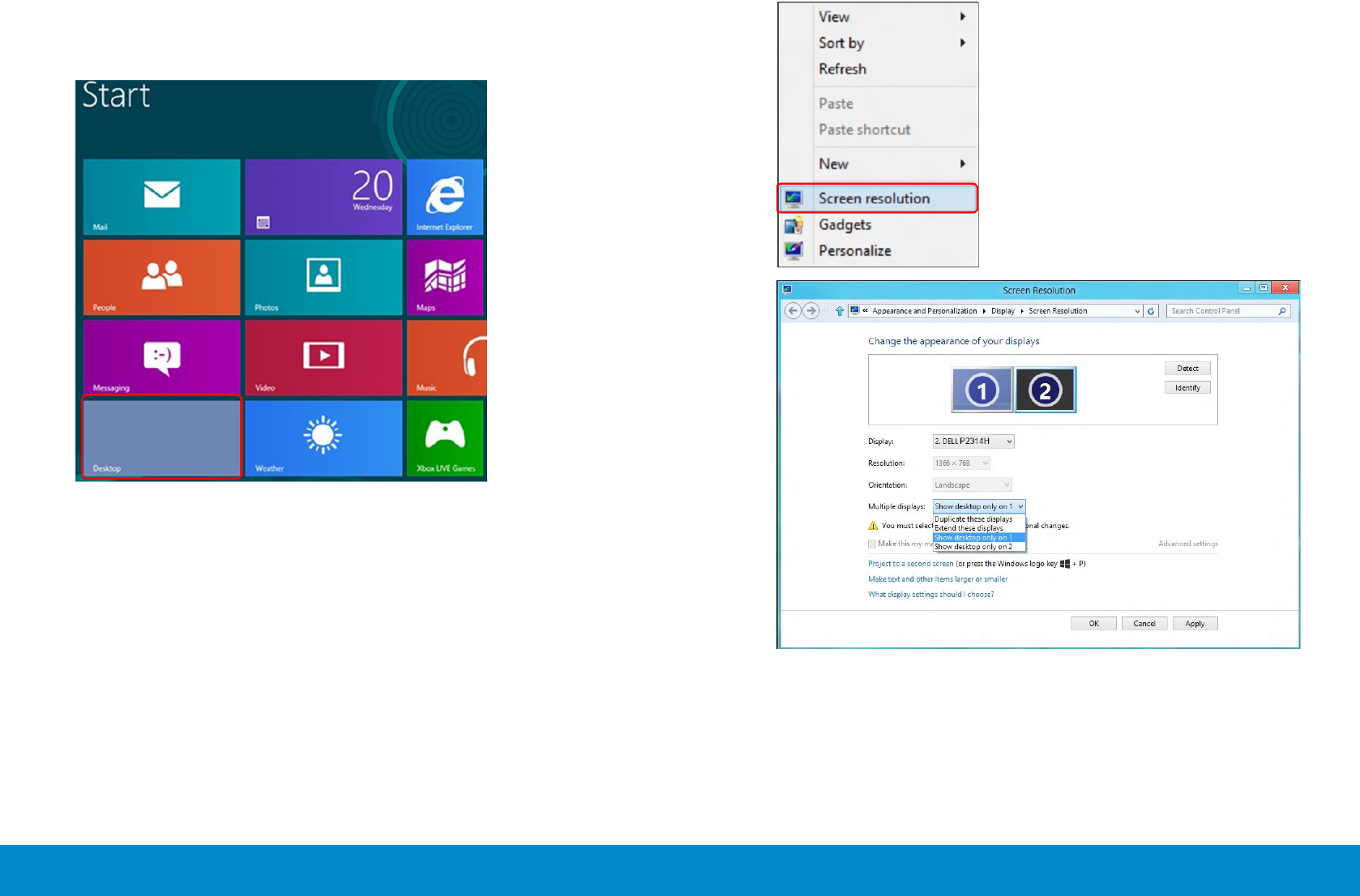Open the Advanced settings link
The width and height of the screenshot is (1360, 896).
click(1187, 544)
